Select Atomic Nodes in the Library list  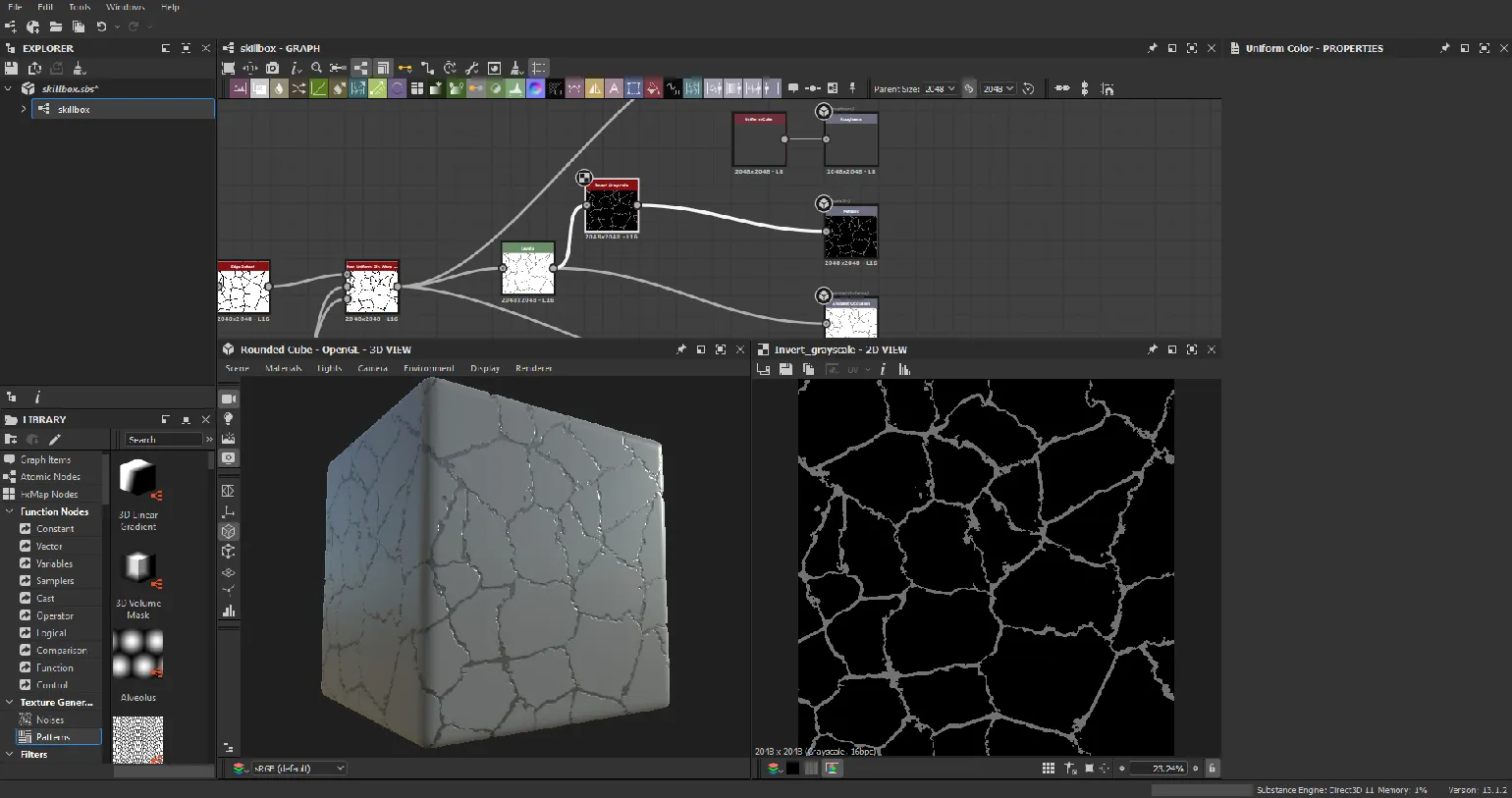pyautogui.click(x=50, y=476)
